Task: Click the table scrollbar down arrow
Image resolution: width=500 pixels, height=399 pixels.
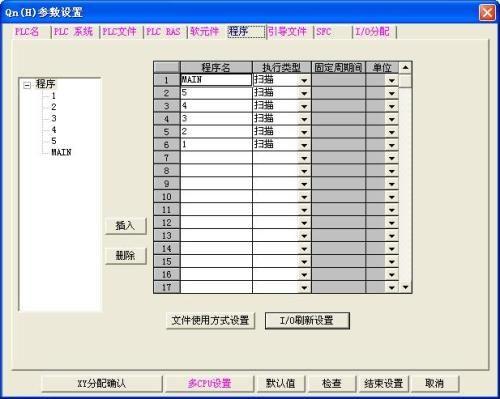Action: (405, 287)
